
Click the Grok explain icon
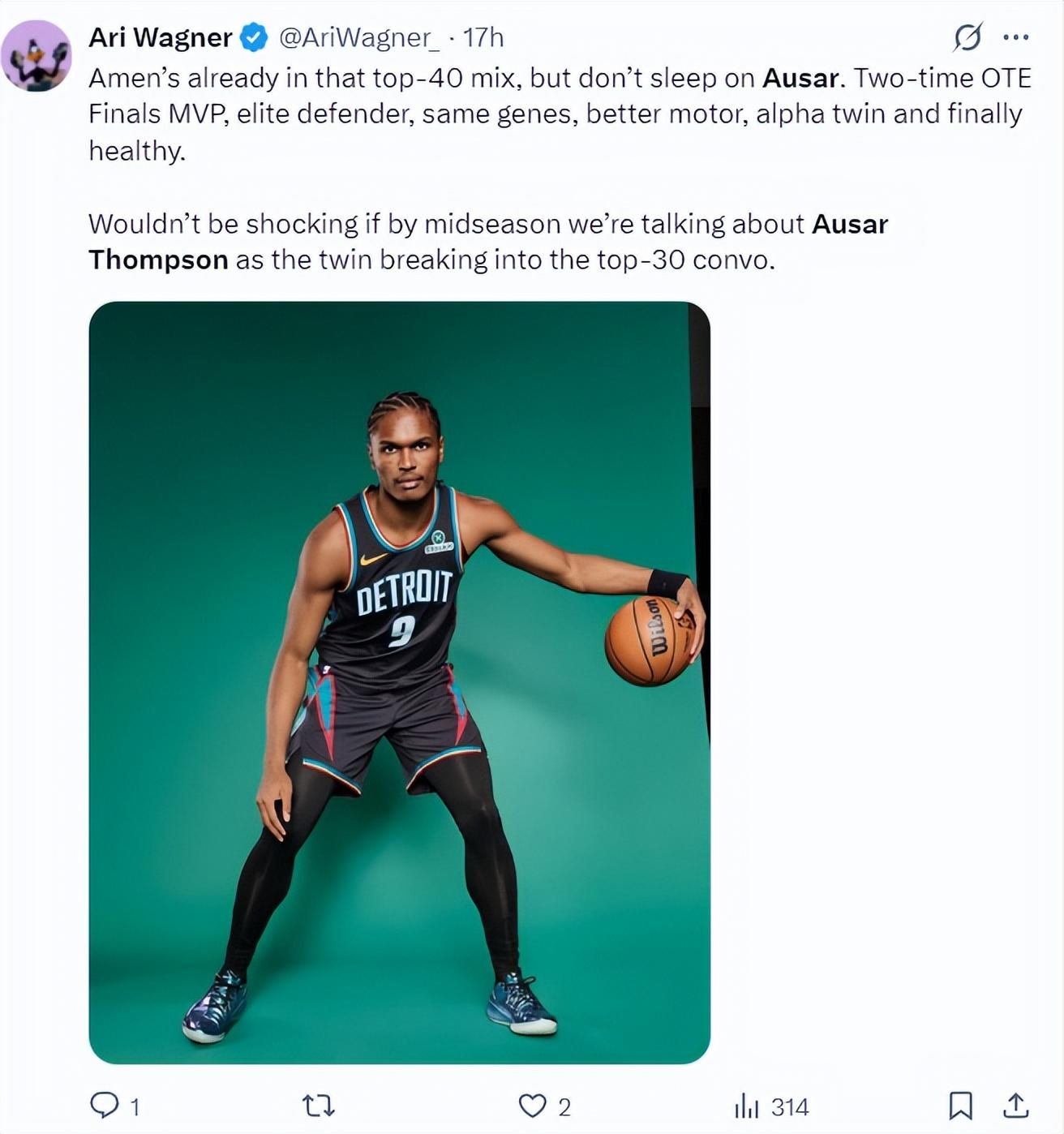coord(967,37)
